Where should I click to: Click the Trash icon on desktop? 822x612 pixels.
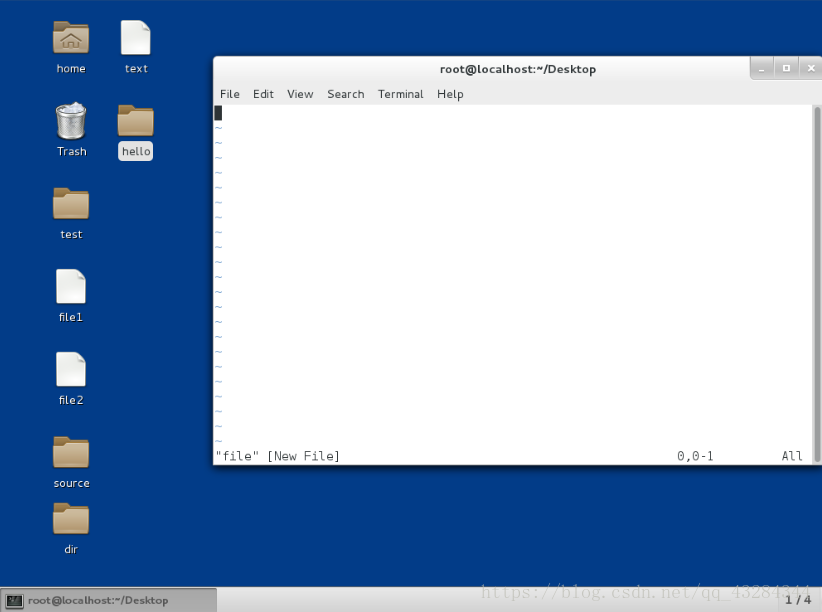coord(71,121)
